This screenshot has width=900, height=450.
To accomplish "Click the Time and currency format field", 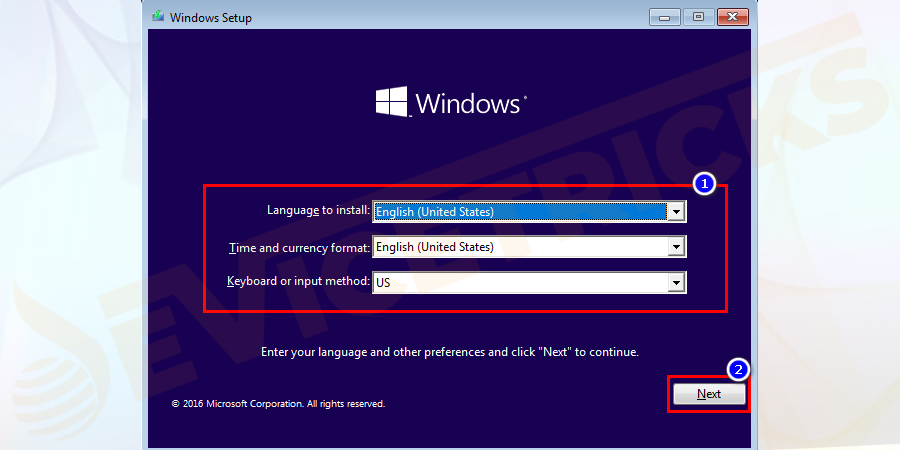I will click(x=529, y=247).
